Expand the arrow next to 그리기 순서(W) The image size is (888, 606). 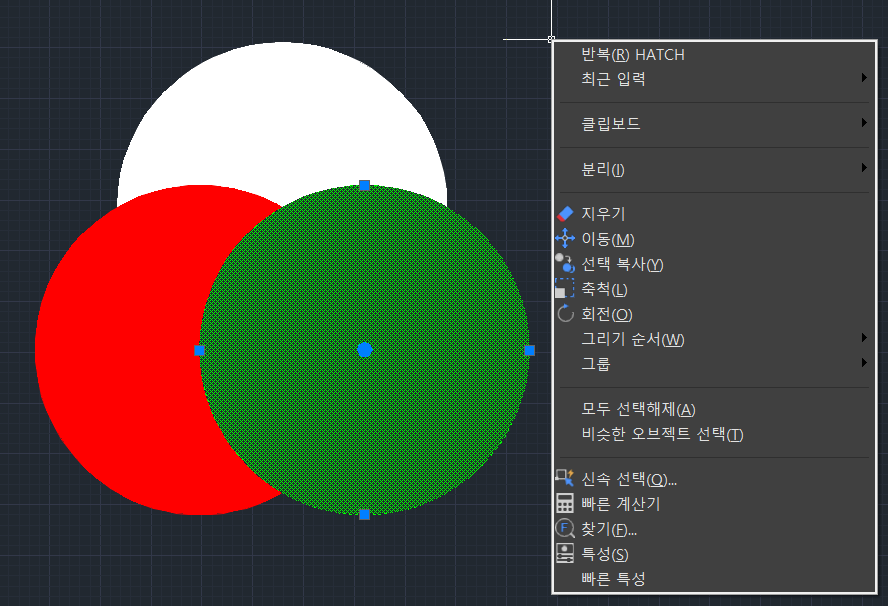click(864, 338)
